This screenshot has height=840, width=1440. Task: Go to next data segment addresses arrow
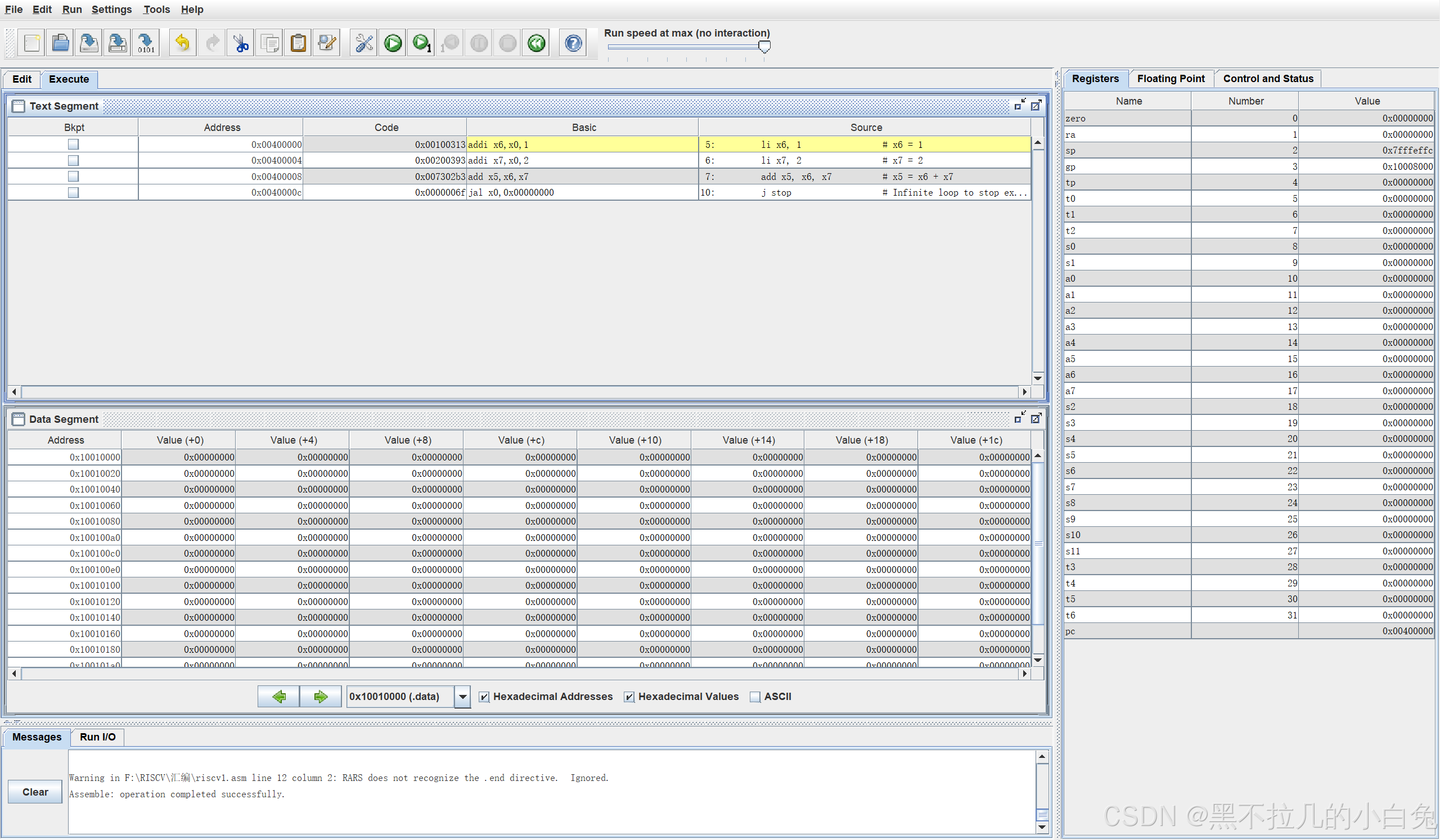(x=320, y=697)
